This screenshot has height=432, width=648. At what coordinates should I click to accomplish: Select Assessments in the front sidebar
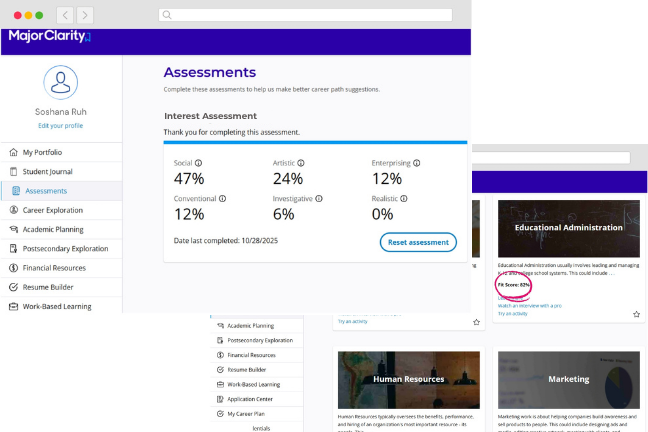click(61, 191)
